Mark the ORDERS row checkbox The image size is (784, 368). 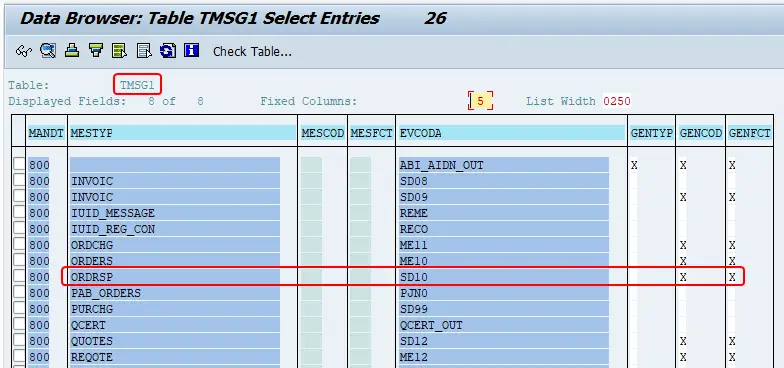click(19, 261)
